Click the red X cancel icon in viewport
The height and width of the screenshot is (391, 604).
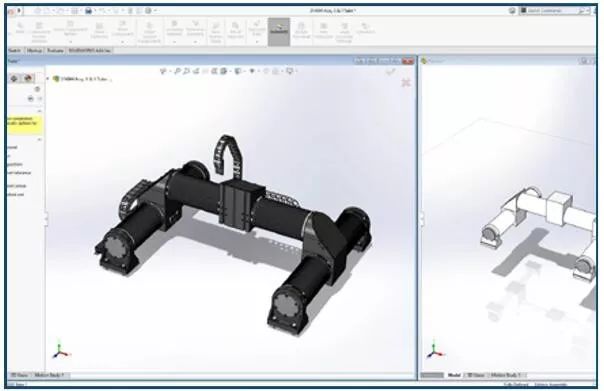406,82
